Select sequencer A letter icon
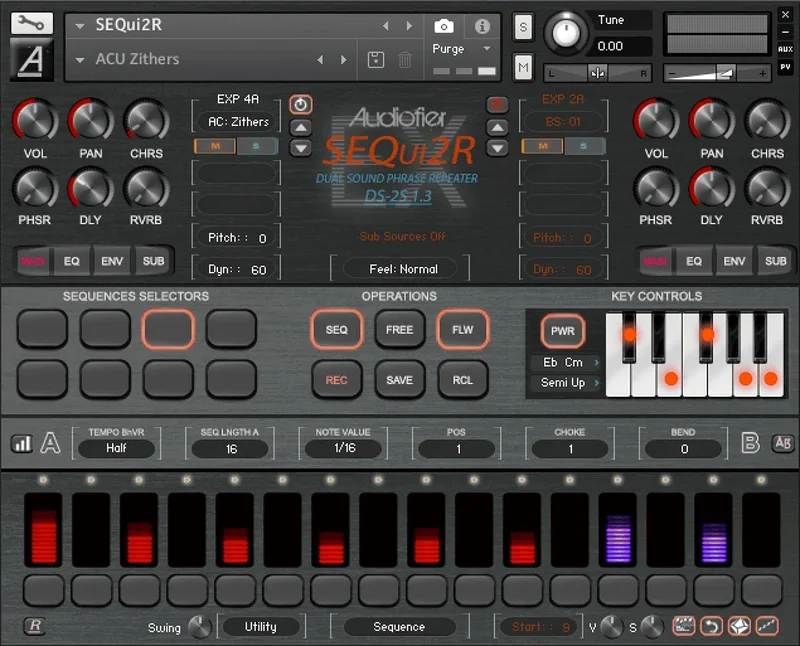The image size is (800, 646). pos(50,443)
